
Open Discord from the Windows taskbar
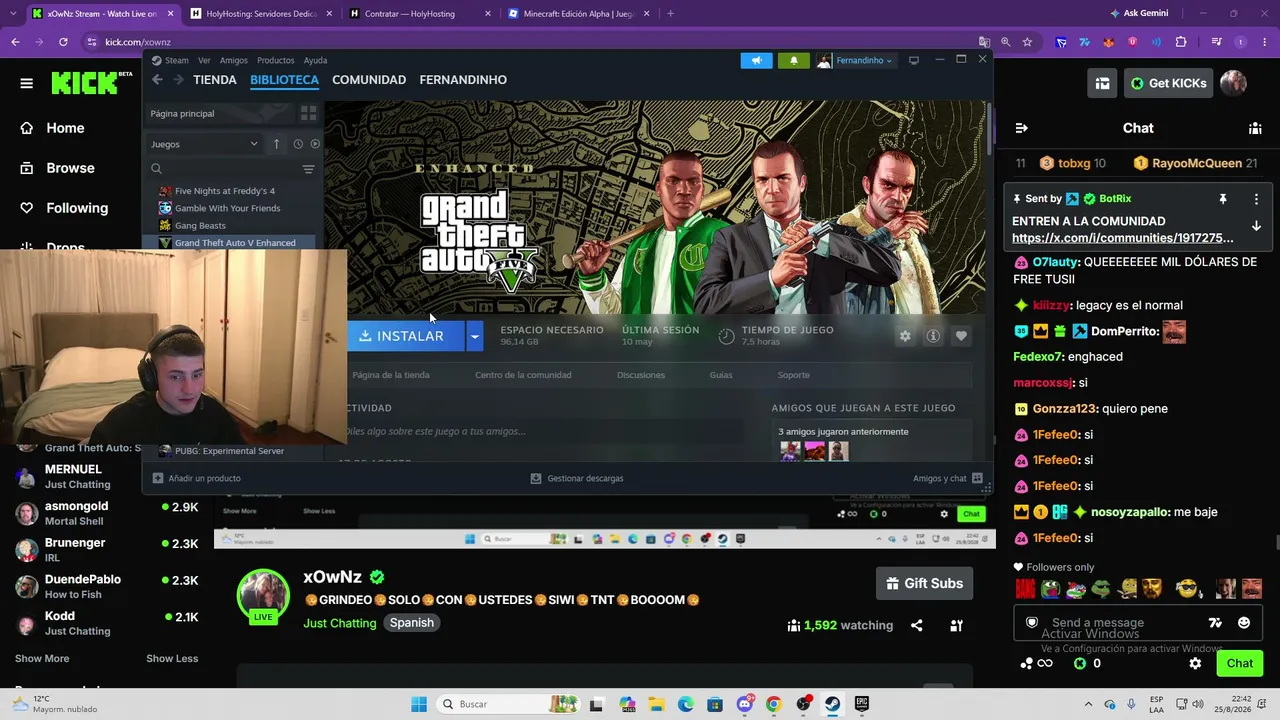pos(744,704)
